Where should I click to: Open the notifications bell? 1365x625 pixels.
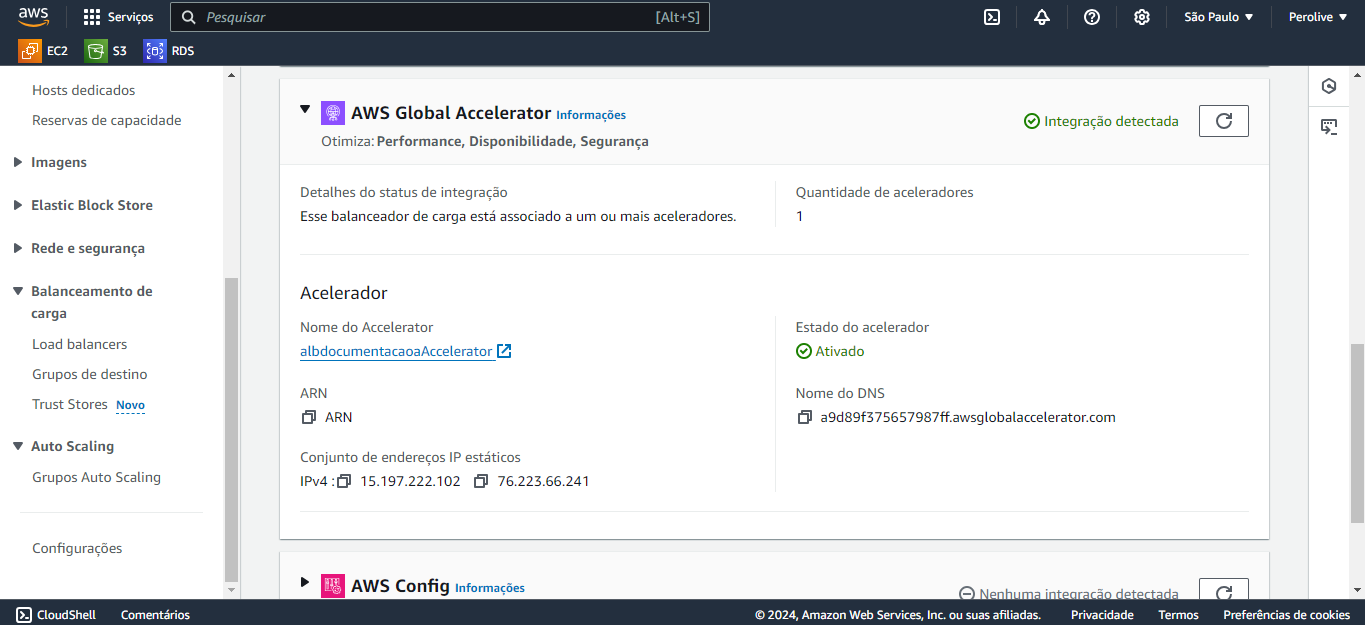1042,17
